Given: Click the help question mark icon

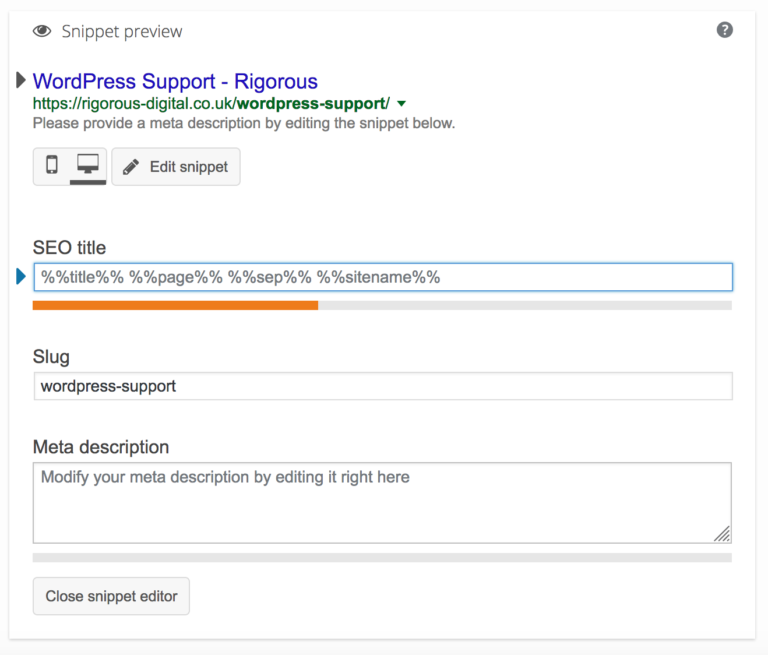Looking at the screenshot, I should [x=724, y=30].
